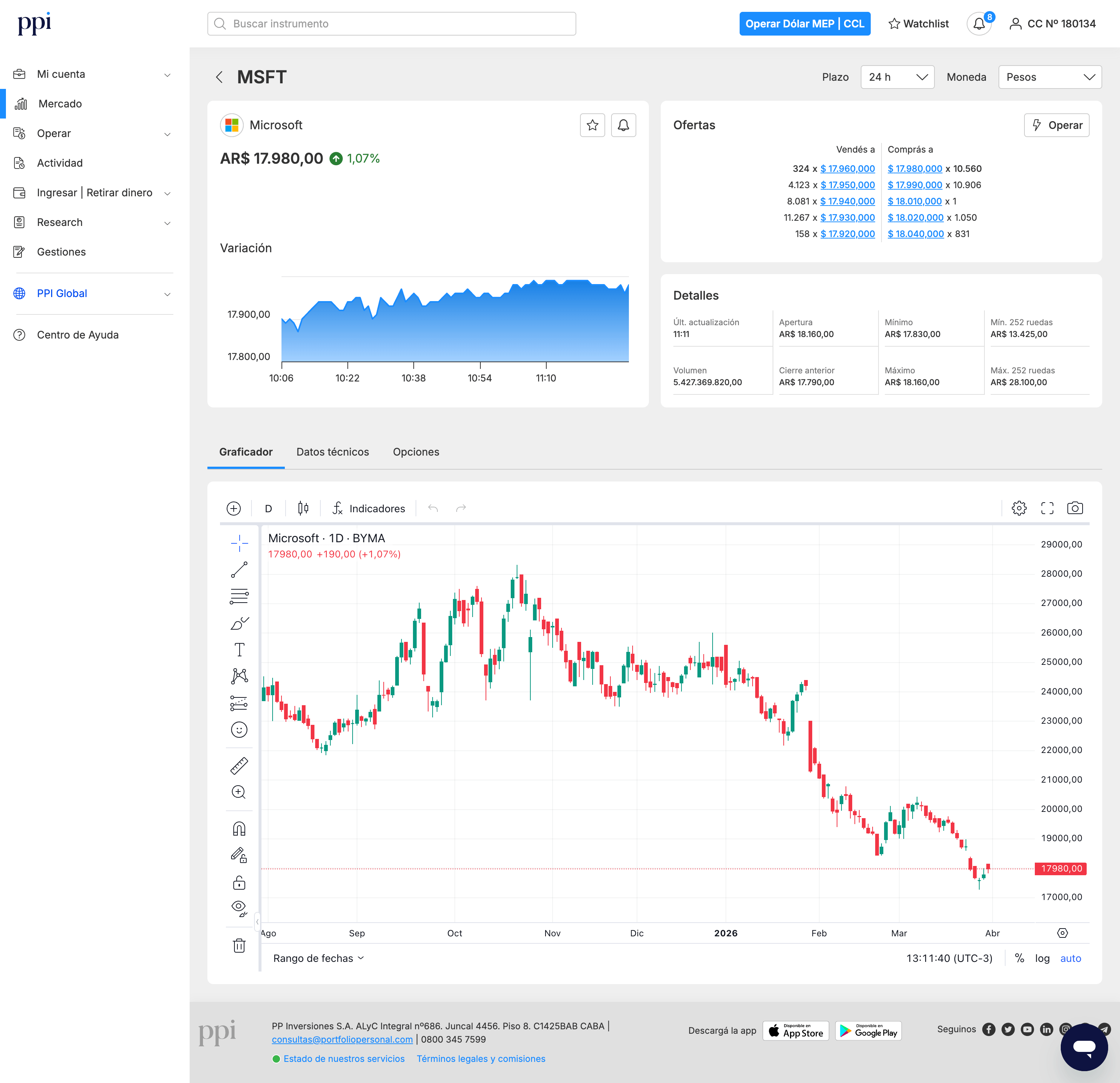The height and width of the screenshot is (1083, 1120).
Task: Open the candlestick chart style selector
Action: tap(303, 508)
